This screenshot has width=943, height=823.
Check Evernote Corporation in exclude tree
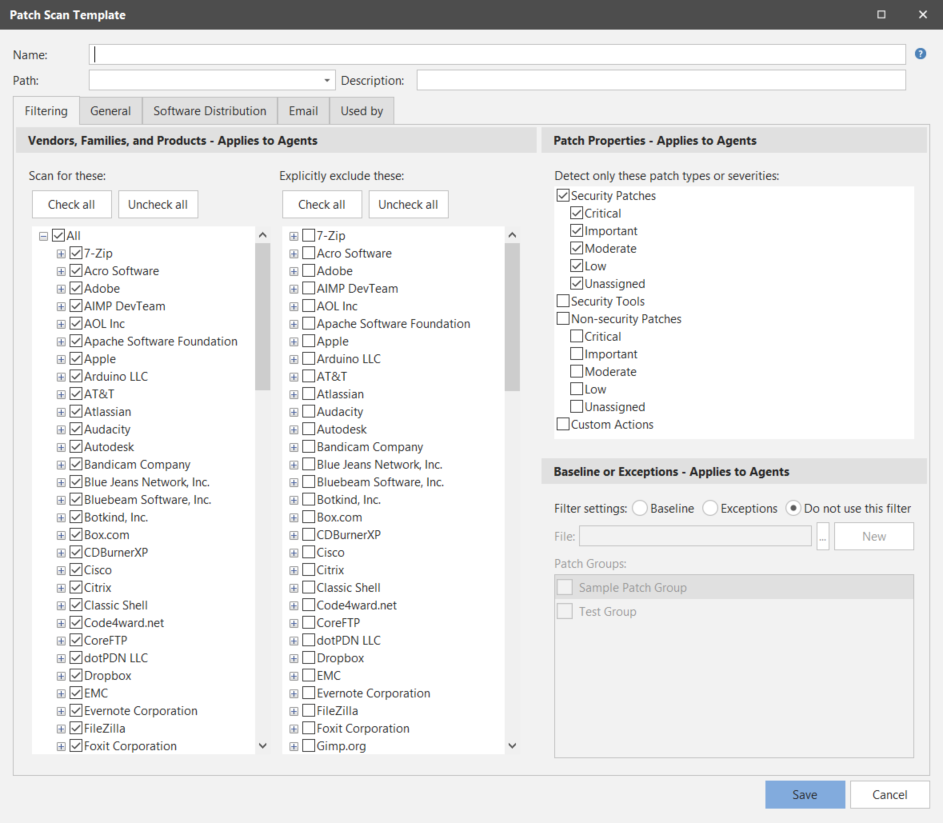[x=309, y=693]
